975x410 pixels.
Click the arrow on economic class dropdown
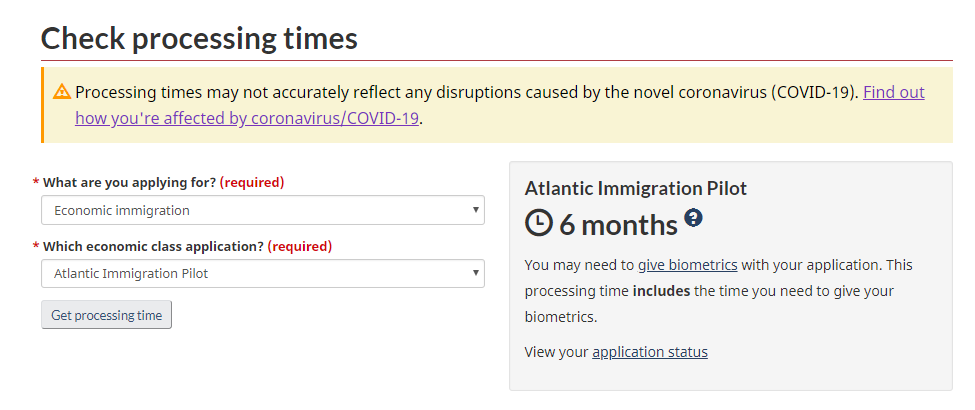476,273
